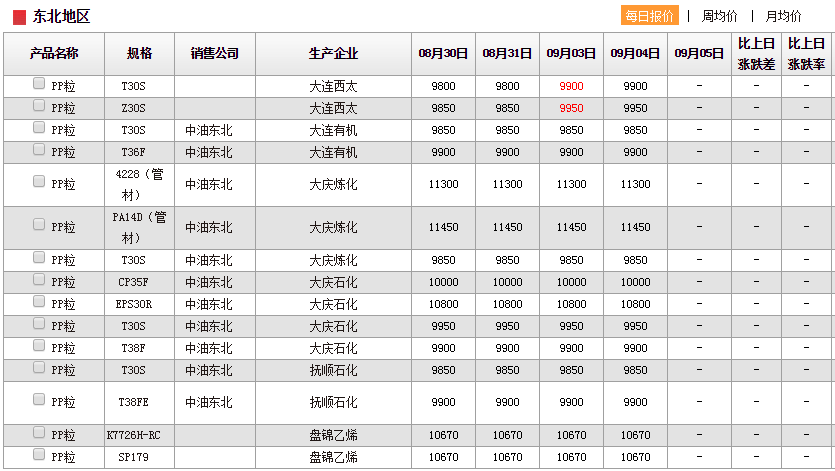
Task: Click the 09月05日 column header
Action: click(x=699, y=54)
